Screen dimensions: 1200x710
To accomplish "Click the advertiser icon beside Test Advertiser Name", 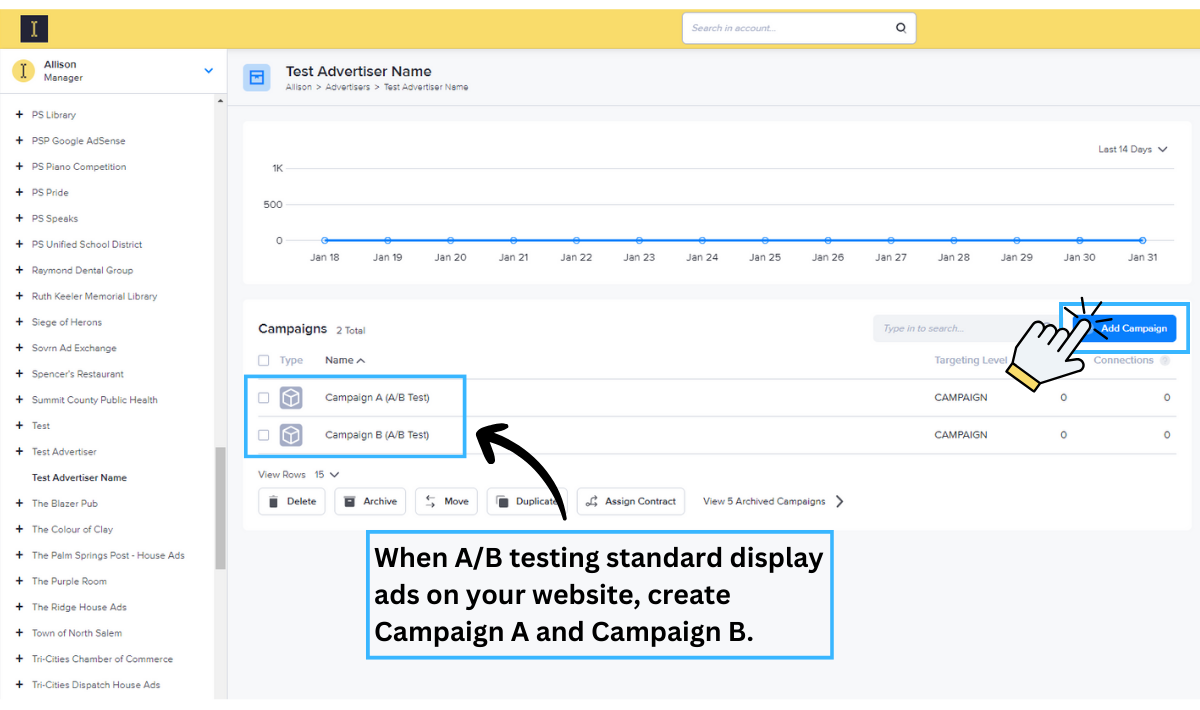I will click(257, 78).
